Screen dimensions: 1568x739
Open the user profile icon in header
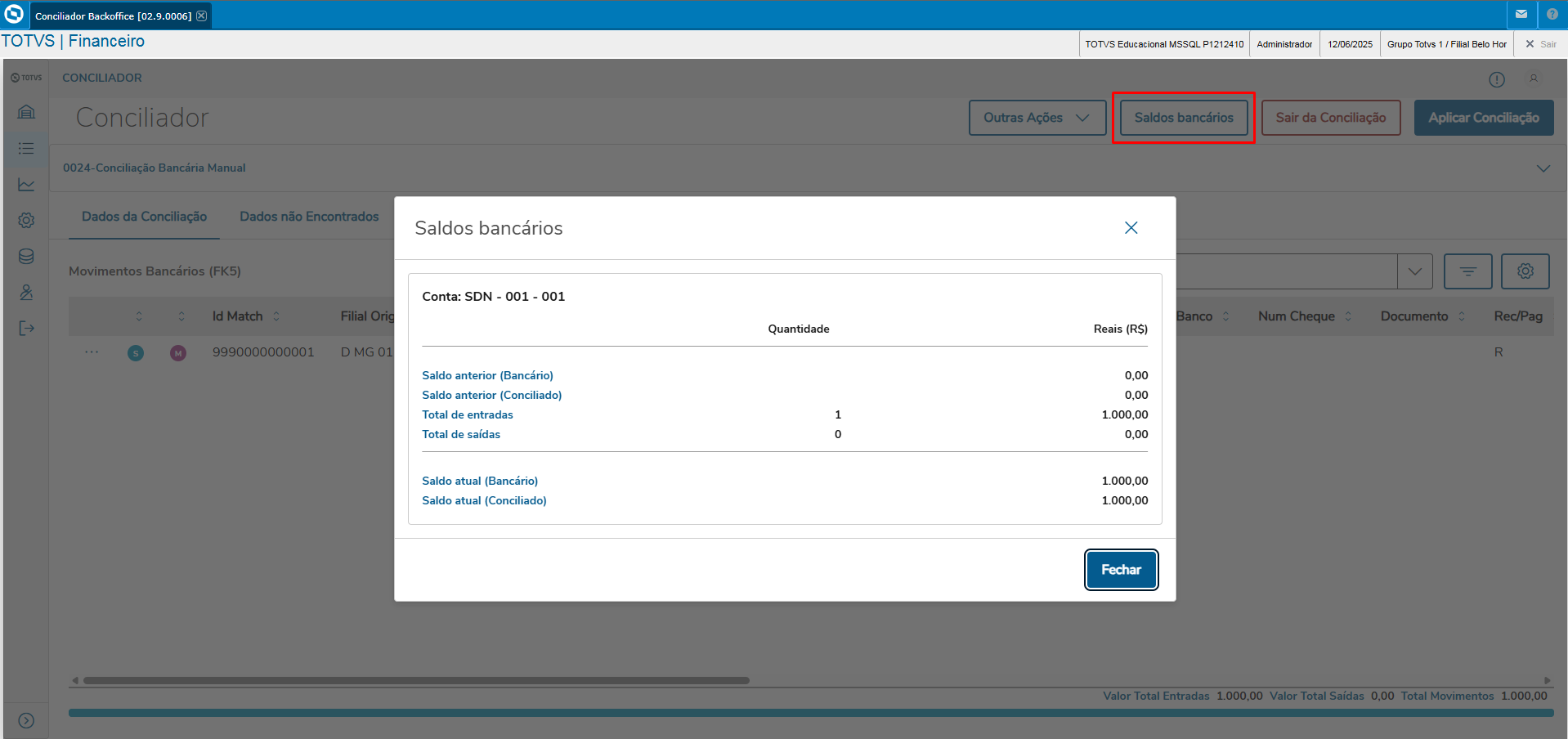click(x=1534, y=78)
